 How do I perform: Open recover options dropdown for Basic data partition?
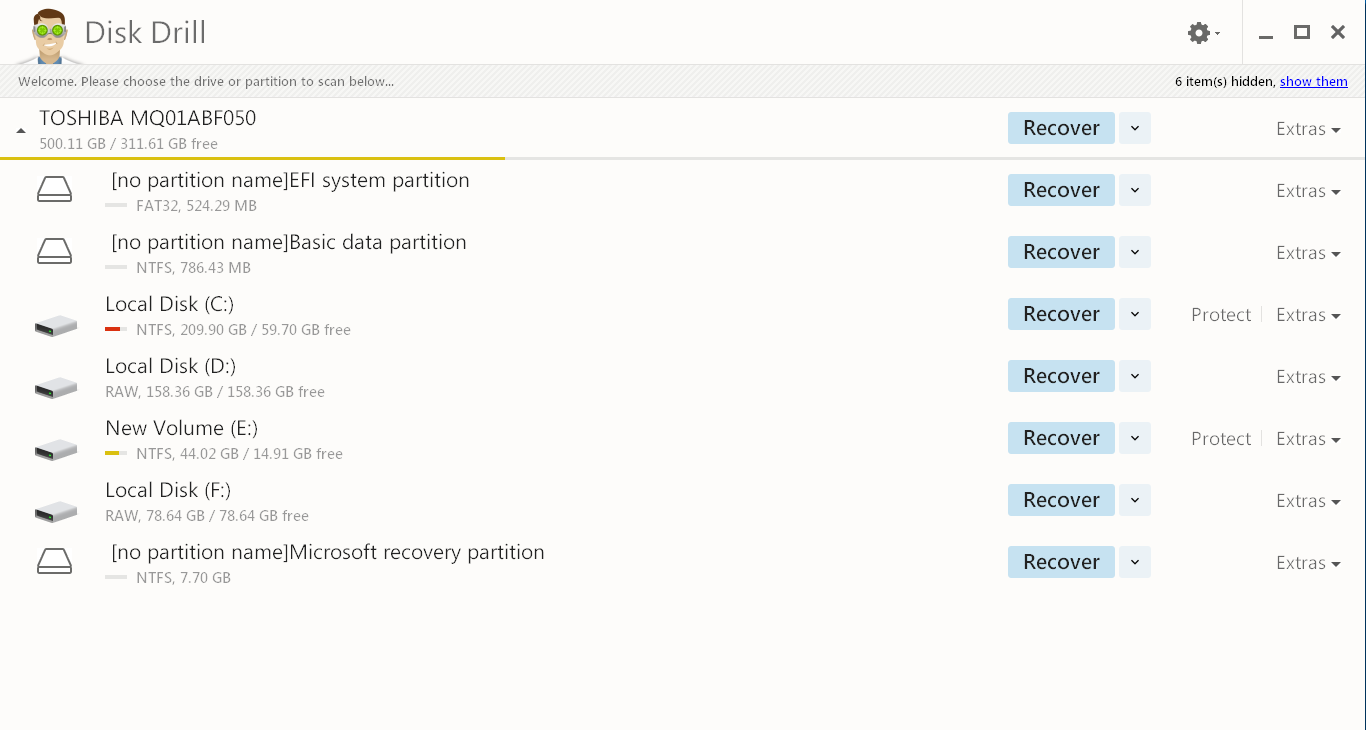click(x=1134, y=252)
